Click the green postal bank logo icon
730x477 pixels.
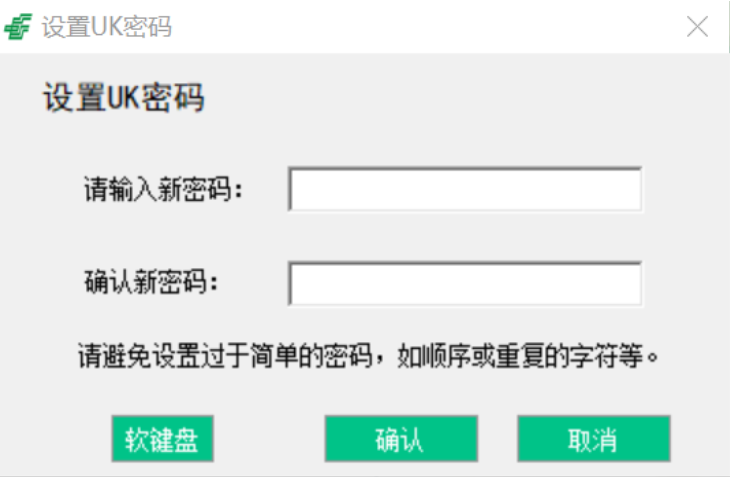click(x=18, y=27)
